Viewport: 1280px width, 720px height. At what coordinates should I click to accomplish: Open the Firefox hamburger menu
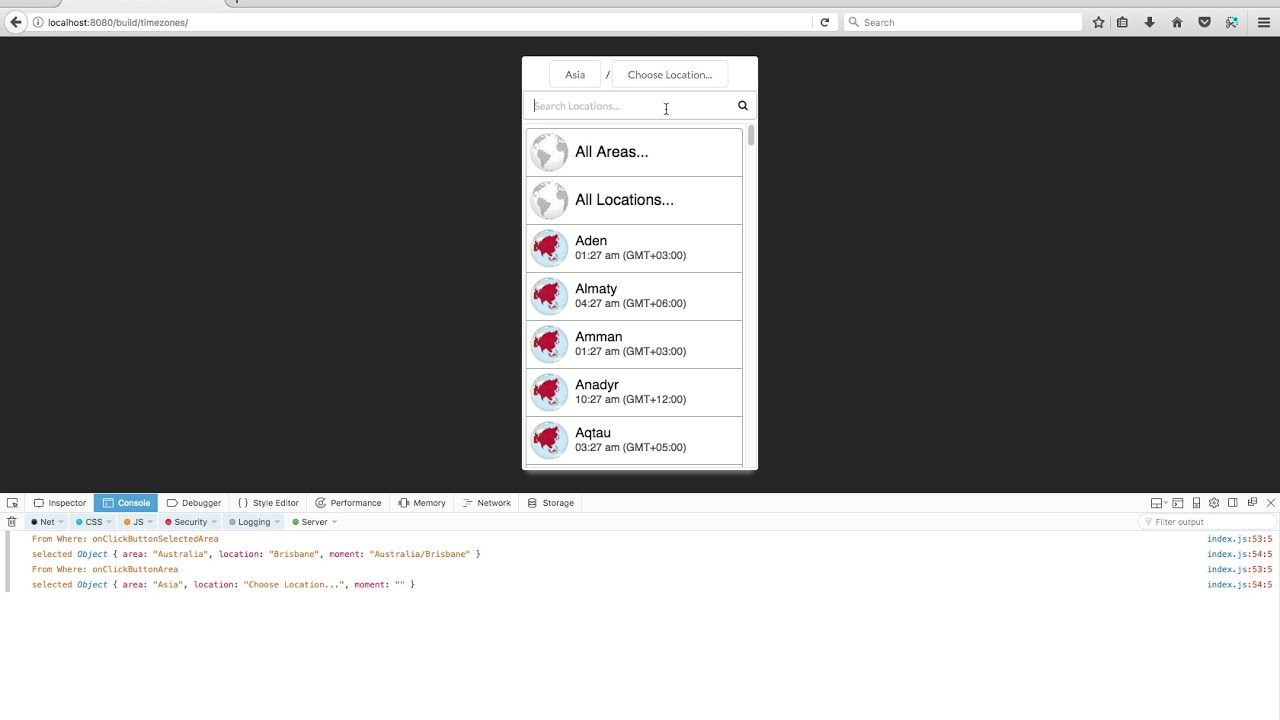(x=1264, y=22)
